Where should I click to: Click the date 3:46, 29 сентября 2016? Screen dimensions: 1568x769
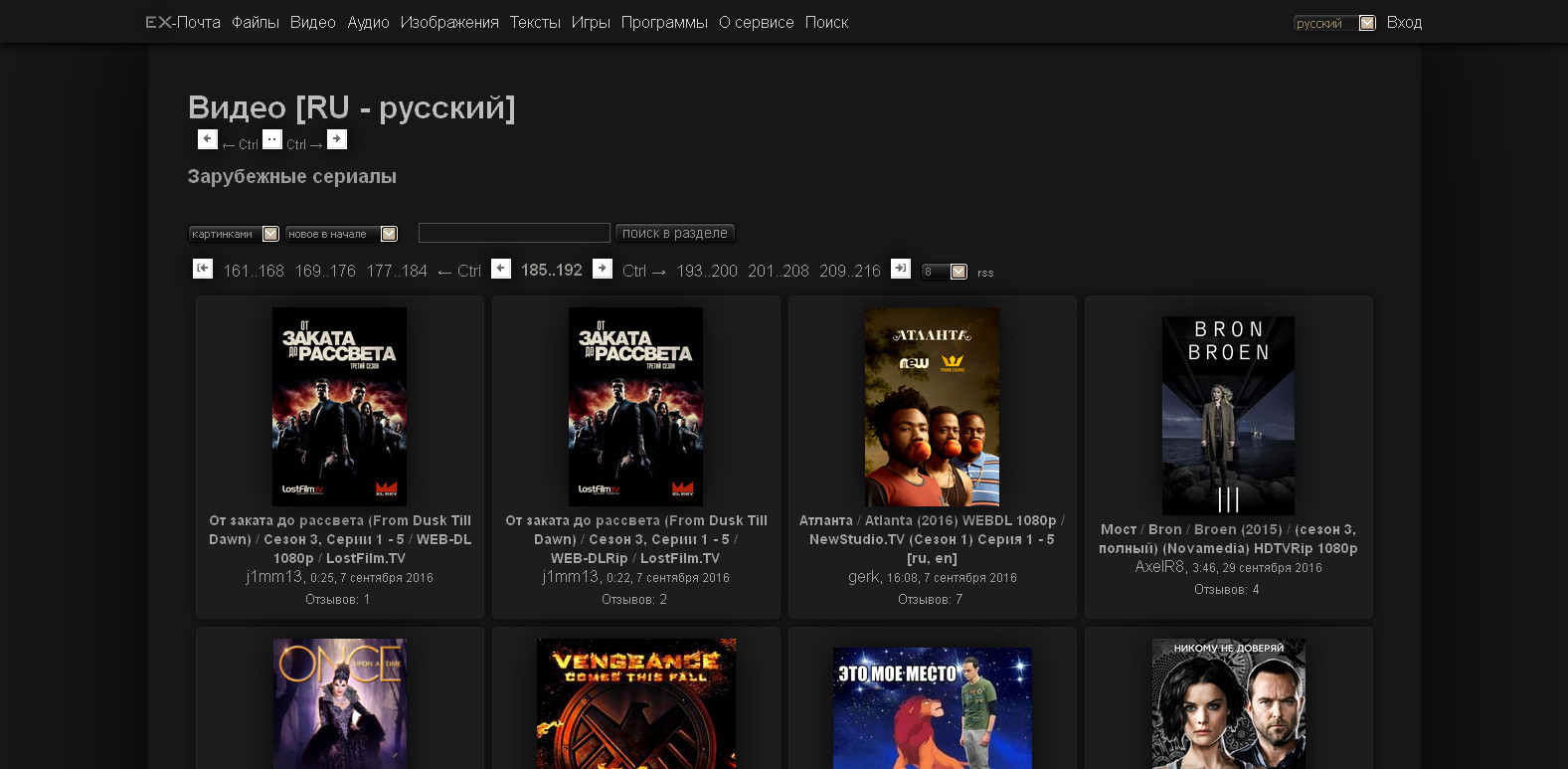(x=1257, y=567)
